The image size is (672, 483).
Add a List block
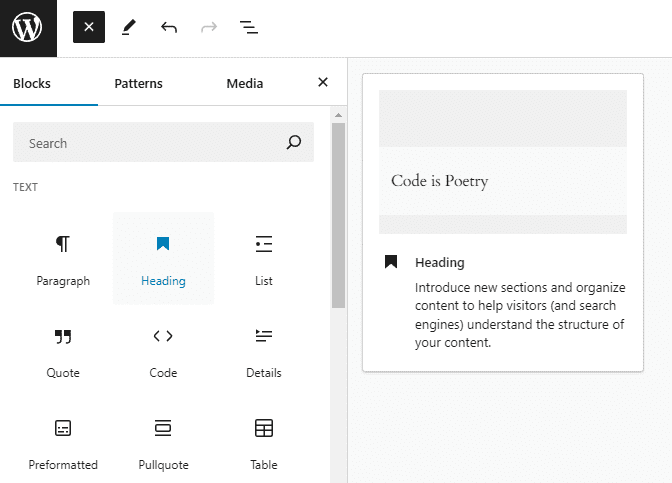[264, 259]
